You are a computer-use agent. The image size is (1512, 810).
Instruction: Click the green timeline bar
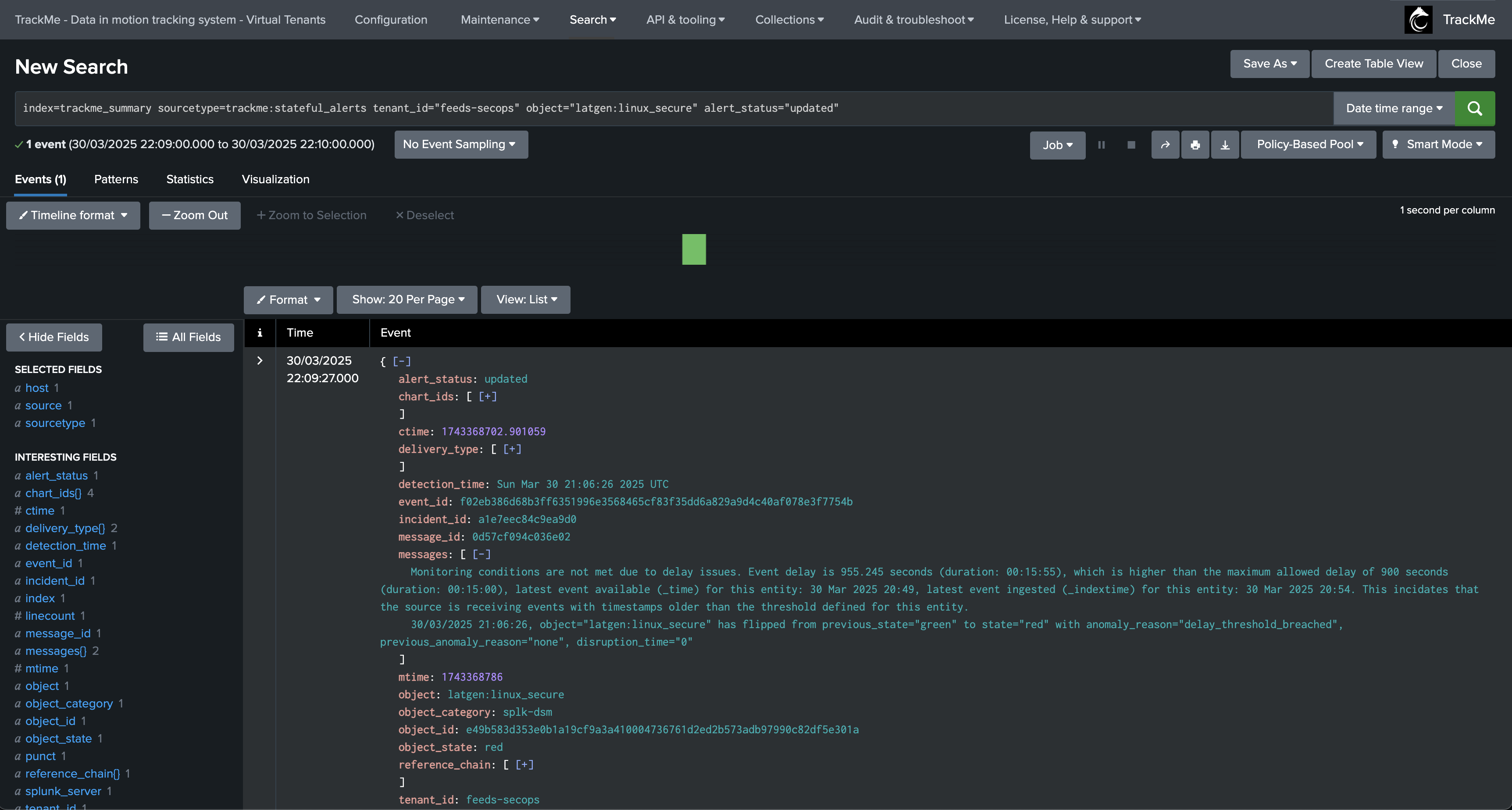pos(694,250)
